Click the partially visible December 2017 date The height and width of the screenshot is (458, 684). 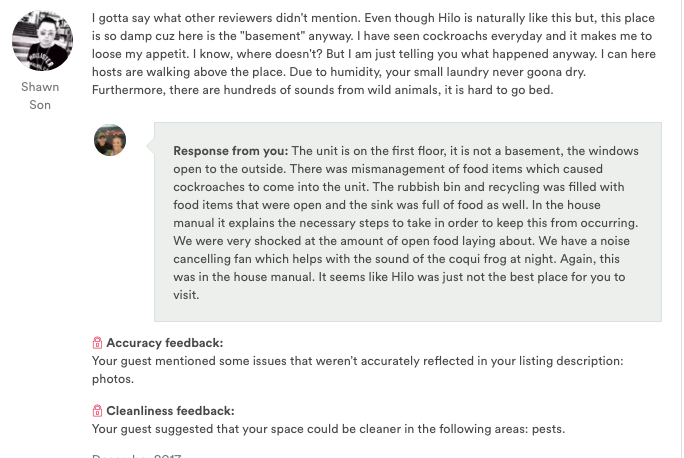[x=137, y=455]
